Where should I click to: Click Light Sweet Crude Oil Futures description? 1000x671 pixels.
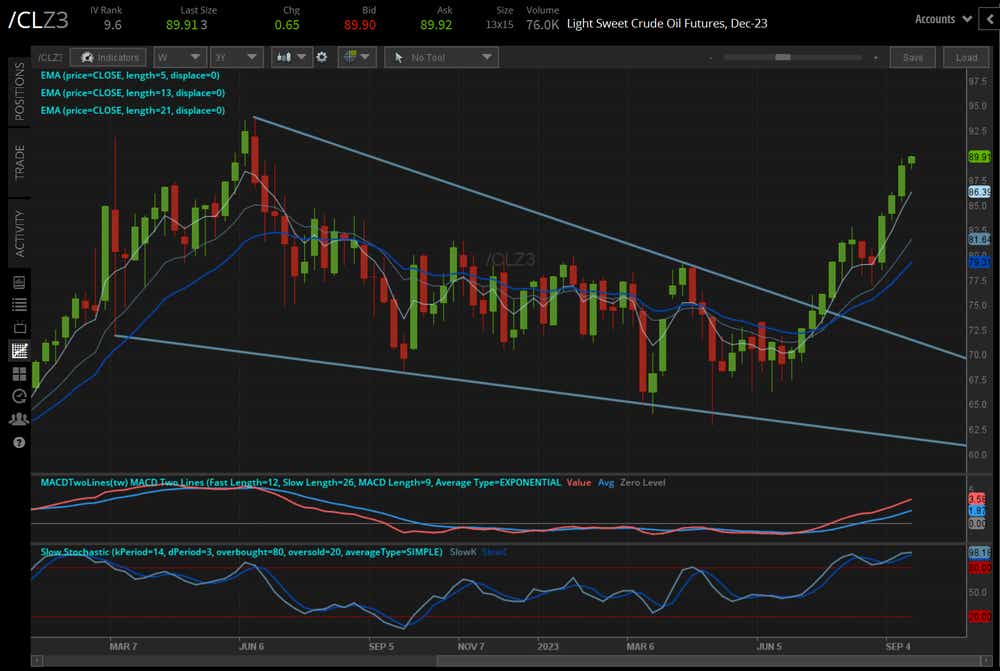667,24
